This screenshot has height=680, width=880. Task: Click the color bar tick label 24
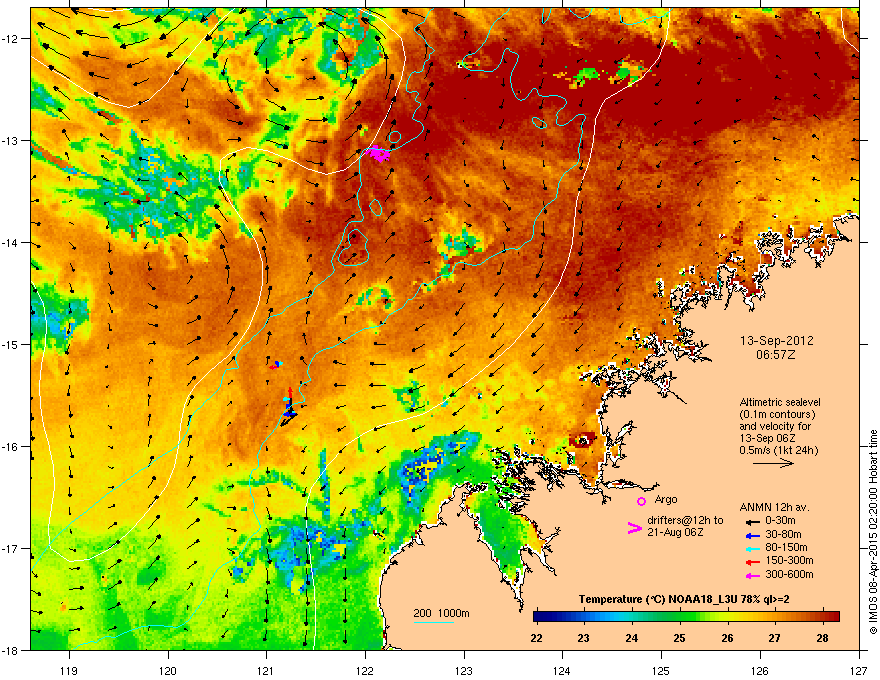[631, 638]
